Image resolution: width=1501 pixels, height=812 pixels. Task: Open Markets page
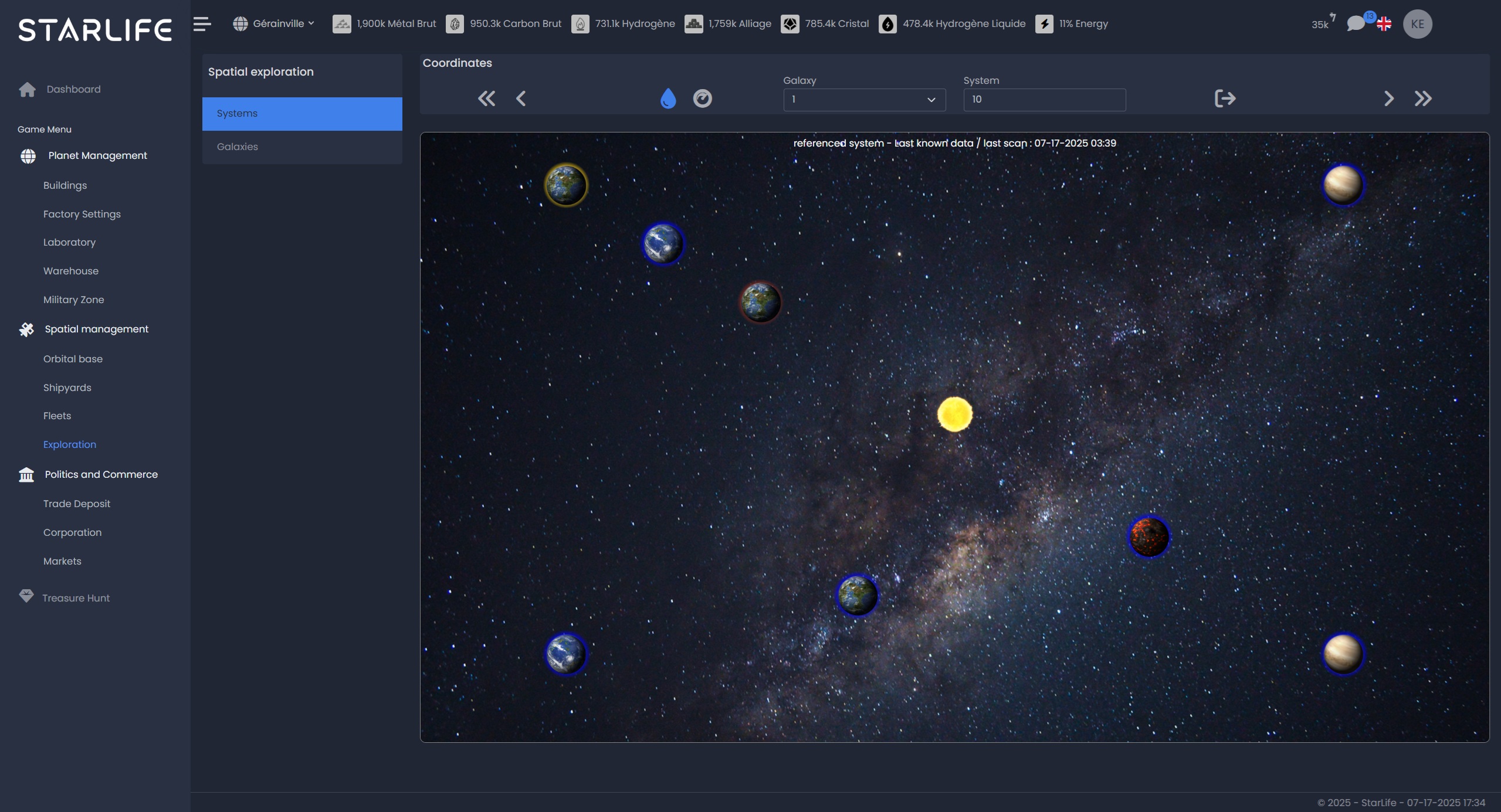(62, 561)
